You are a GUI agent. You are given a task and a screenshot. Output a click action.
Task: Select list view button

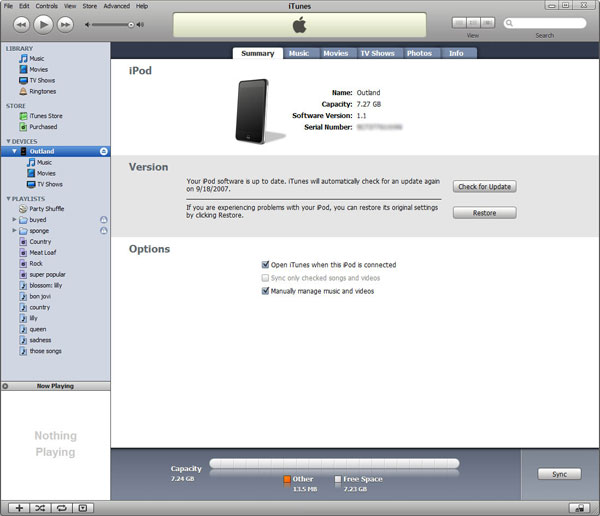pos(459,23)
